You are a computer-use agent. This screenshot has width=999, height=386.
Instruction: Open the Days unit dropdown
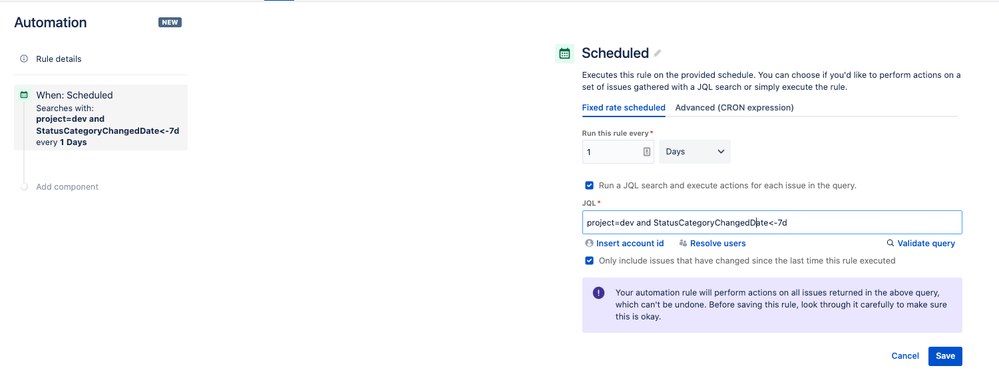(x=694, y=152)
